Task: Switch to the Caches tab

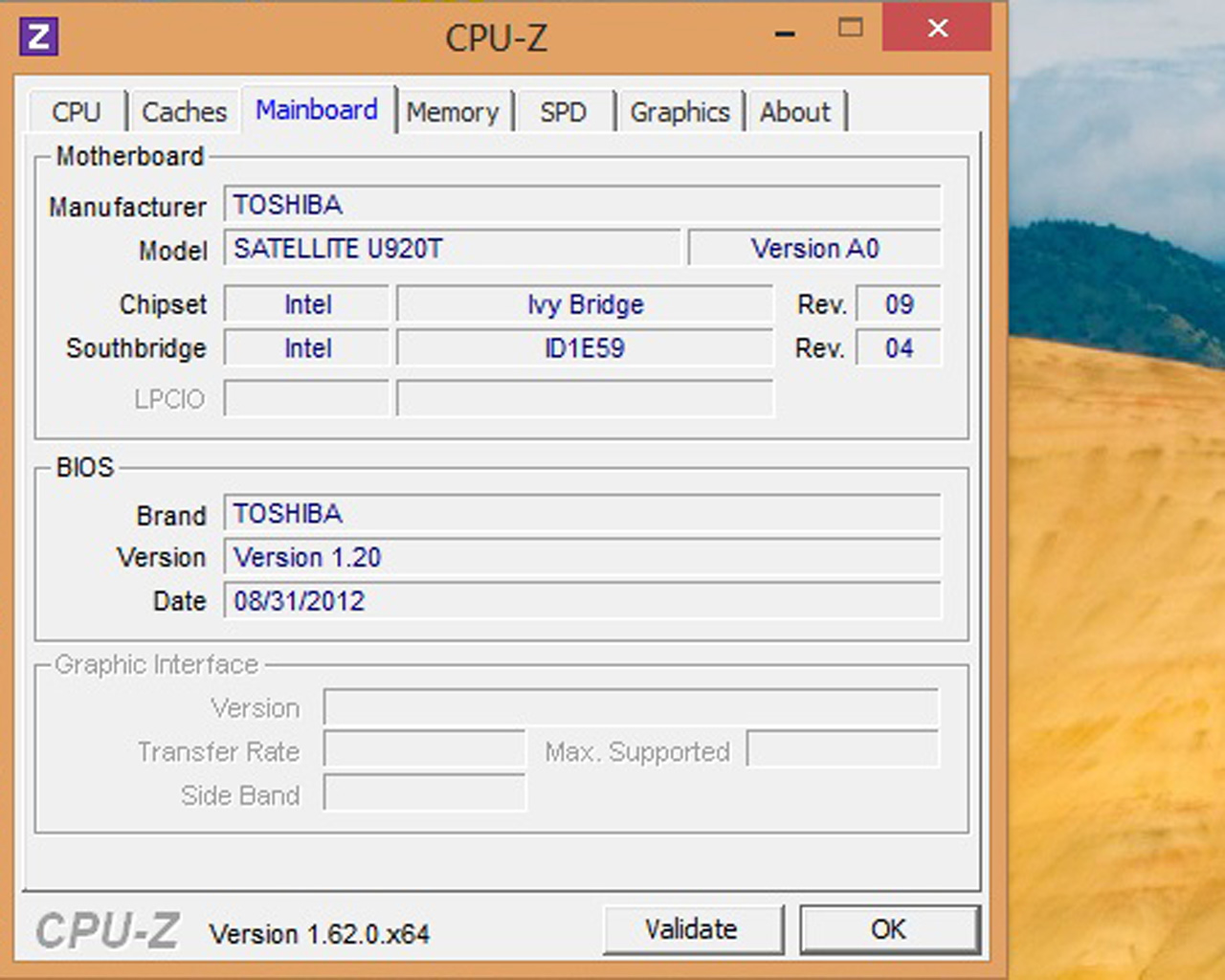Action: point(184,112)
